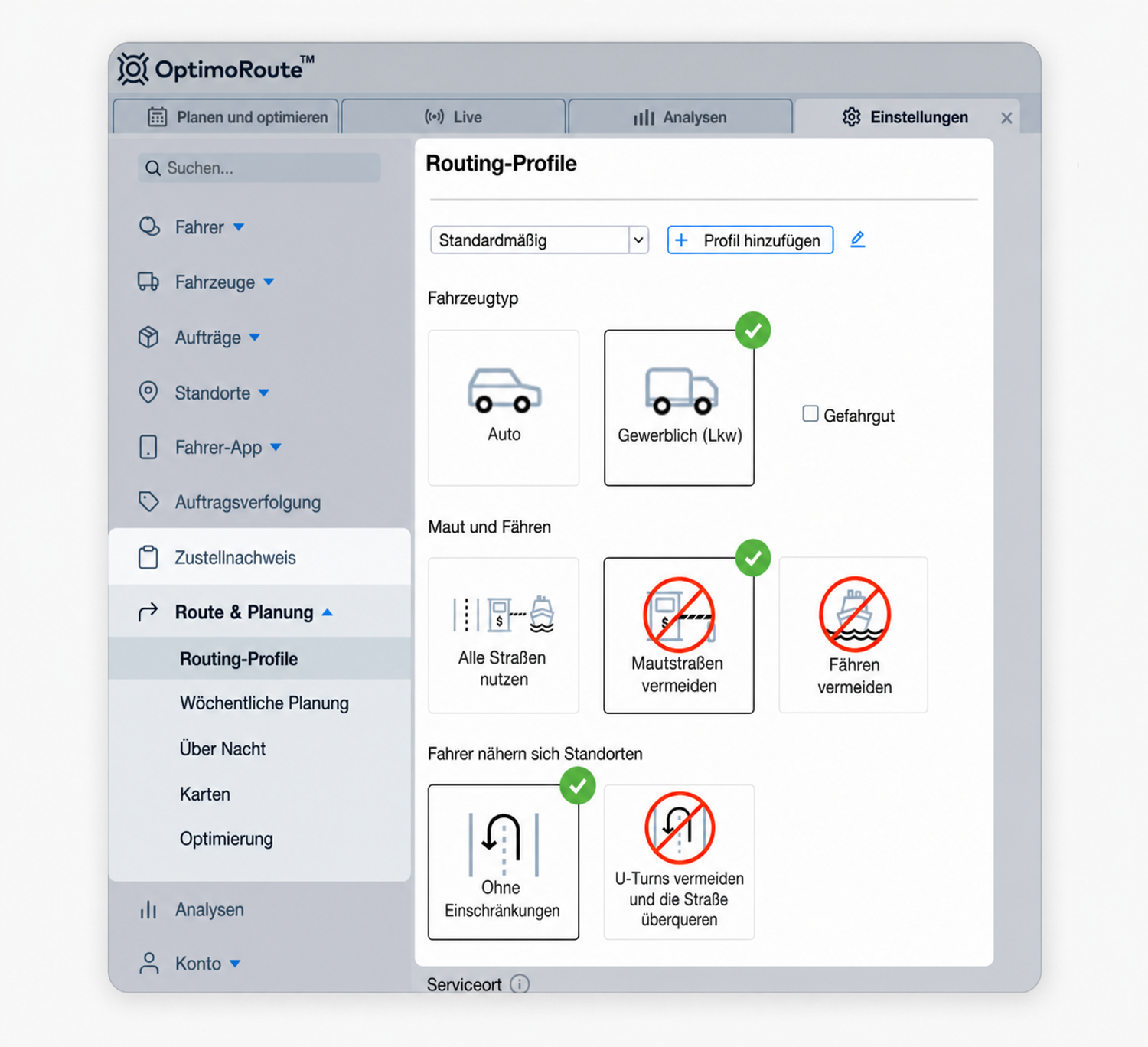1148x1047 pixels.
Task: Click the calendar icon in Planen tab
Action: click(x=157, y=117)
